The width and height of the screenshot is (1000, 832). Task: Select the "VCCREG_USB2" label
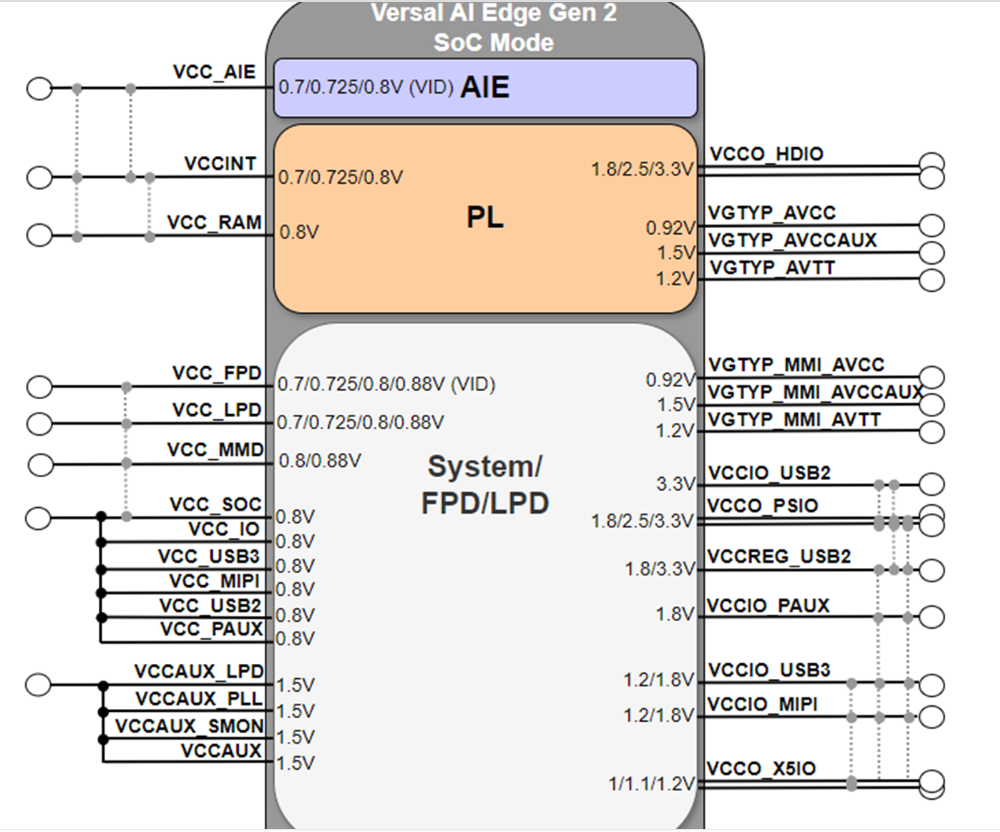tap(779, 557)
